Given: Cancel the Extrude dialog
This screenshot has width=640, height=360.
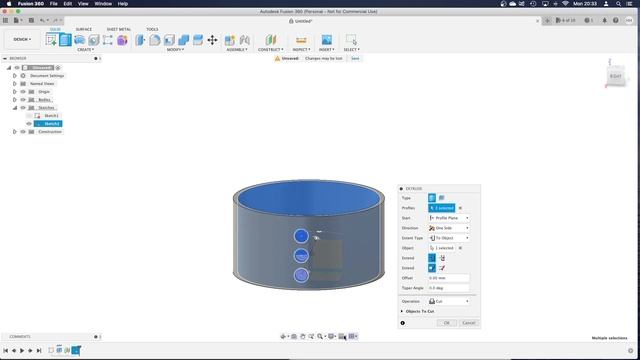Looking at the screenshot, I should [x=469, y=323].
